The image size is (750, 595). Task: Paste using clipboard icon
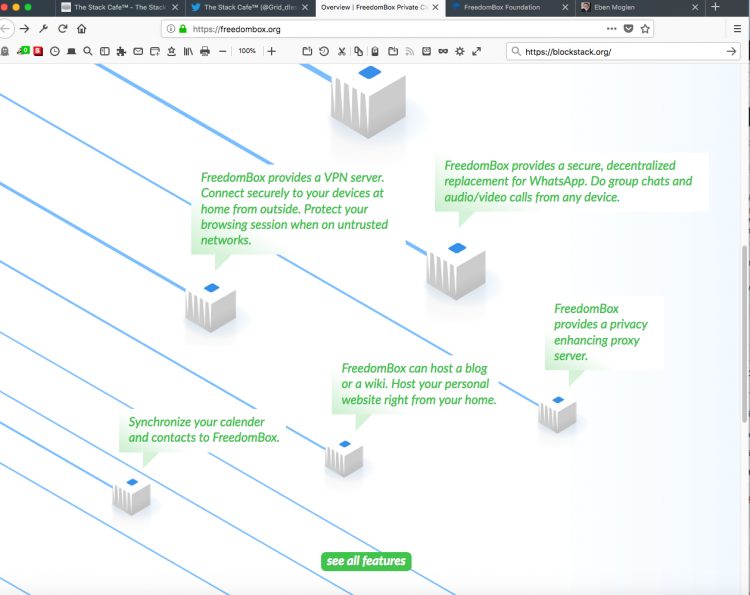(375, 51)
